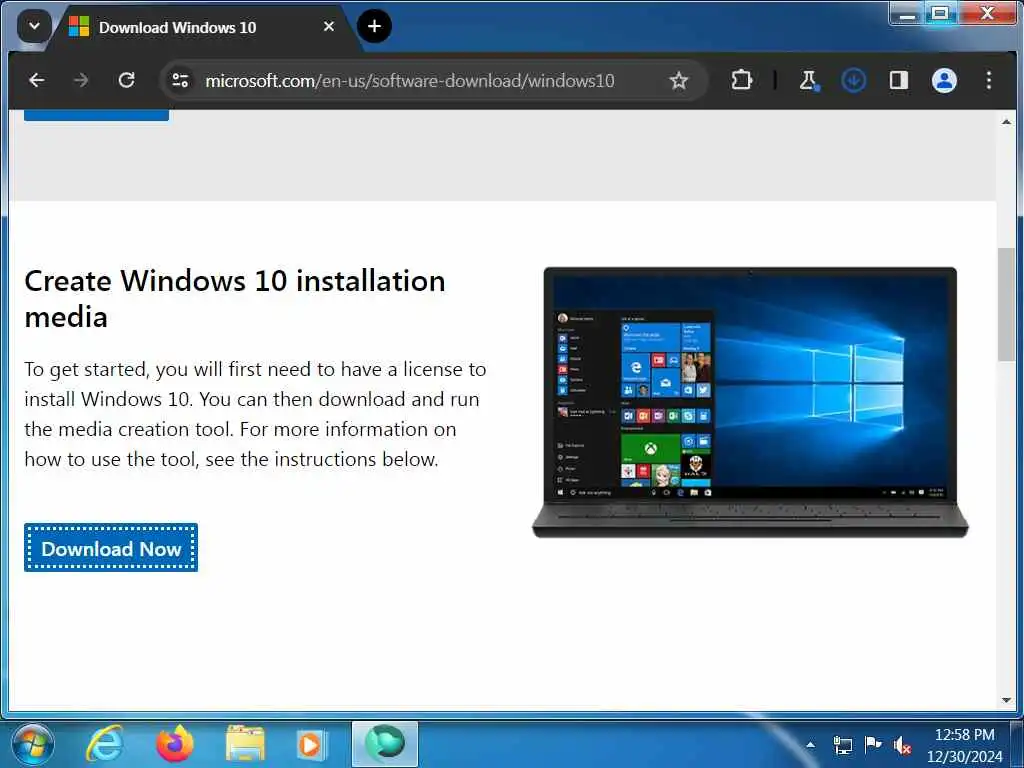1024x768 pixels.
Task: Open the Windows Start orb
Action: 33,744
